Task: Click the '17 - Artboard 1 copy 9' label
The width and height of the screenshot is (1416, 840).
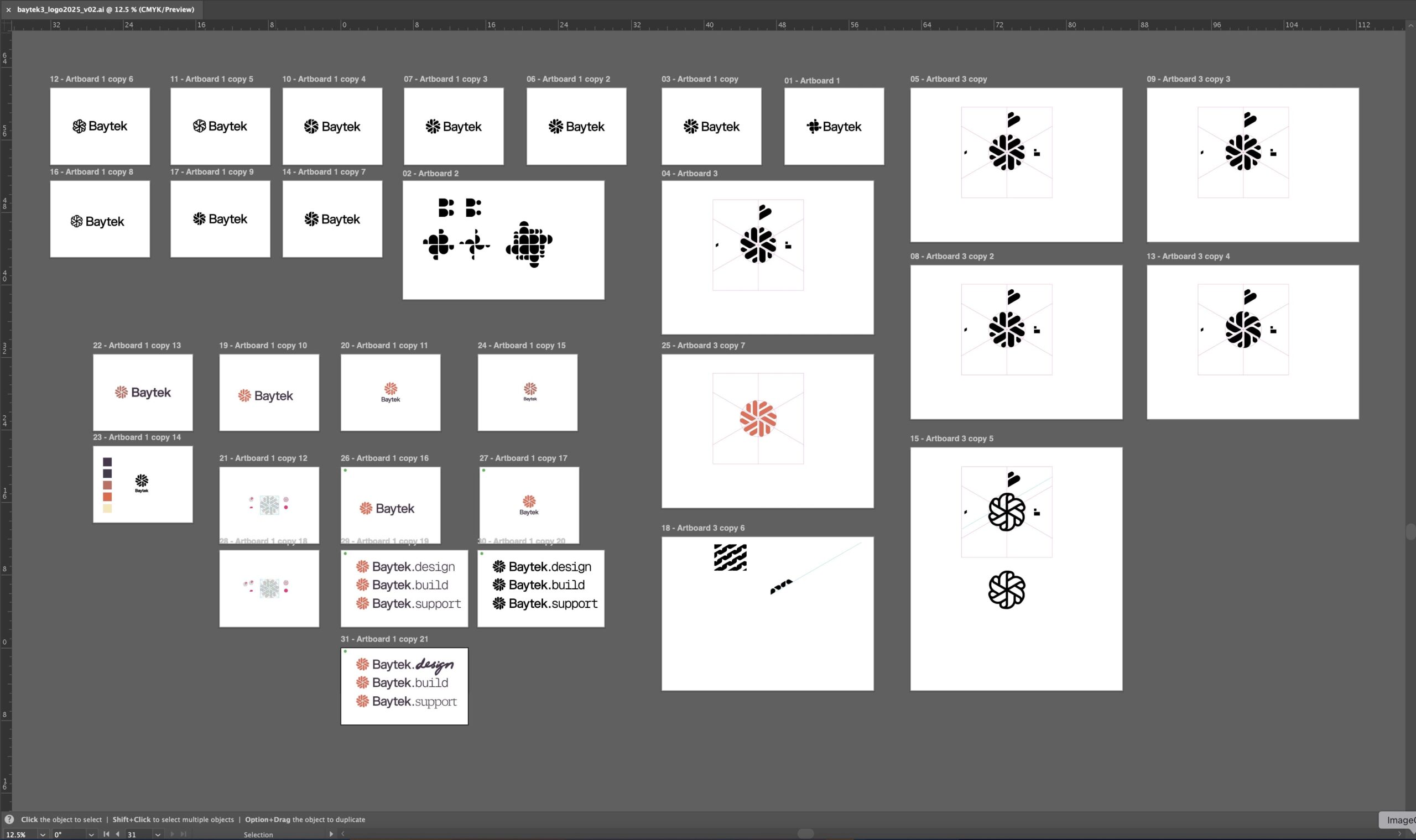Action: 212,171
